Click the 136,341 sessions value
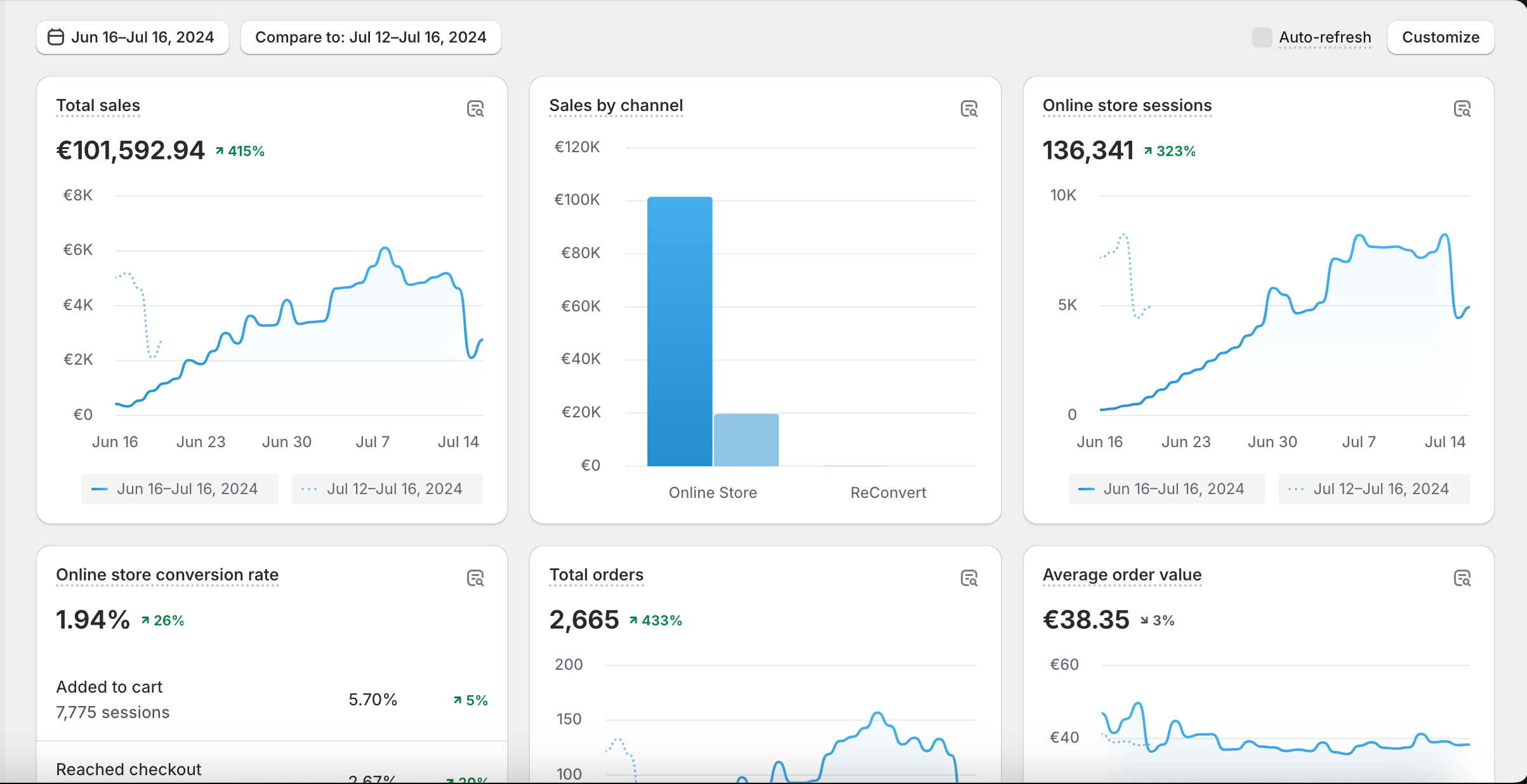This screenshot has height=784, width=1527. pos(1088,150)
